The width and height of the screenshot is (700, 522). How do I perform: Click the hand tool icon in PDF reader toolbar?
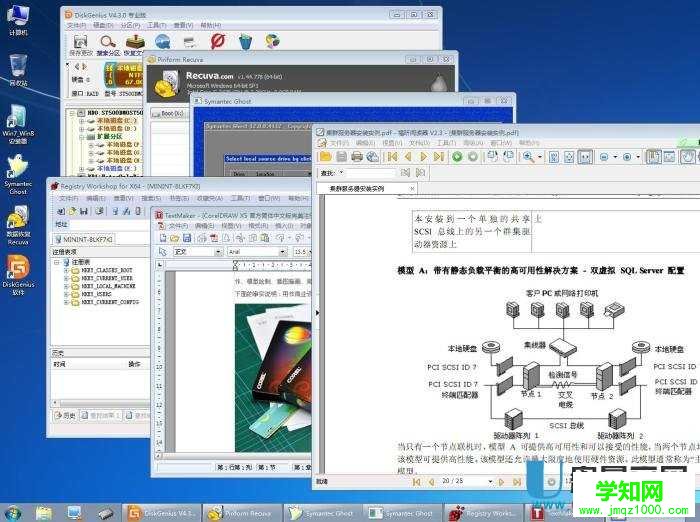coord(688,157)
